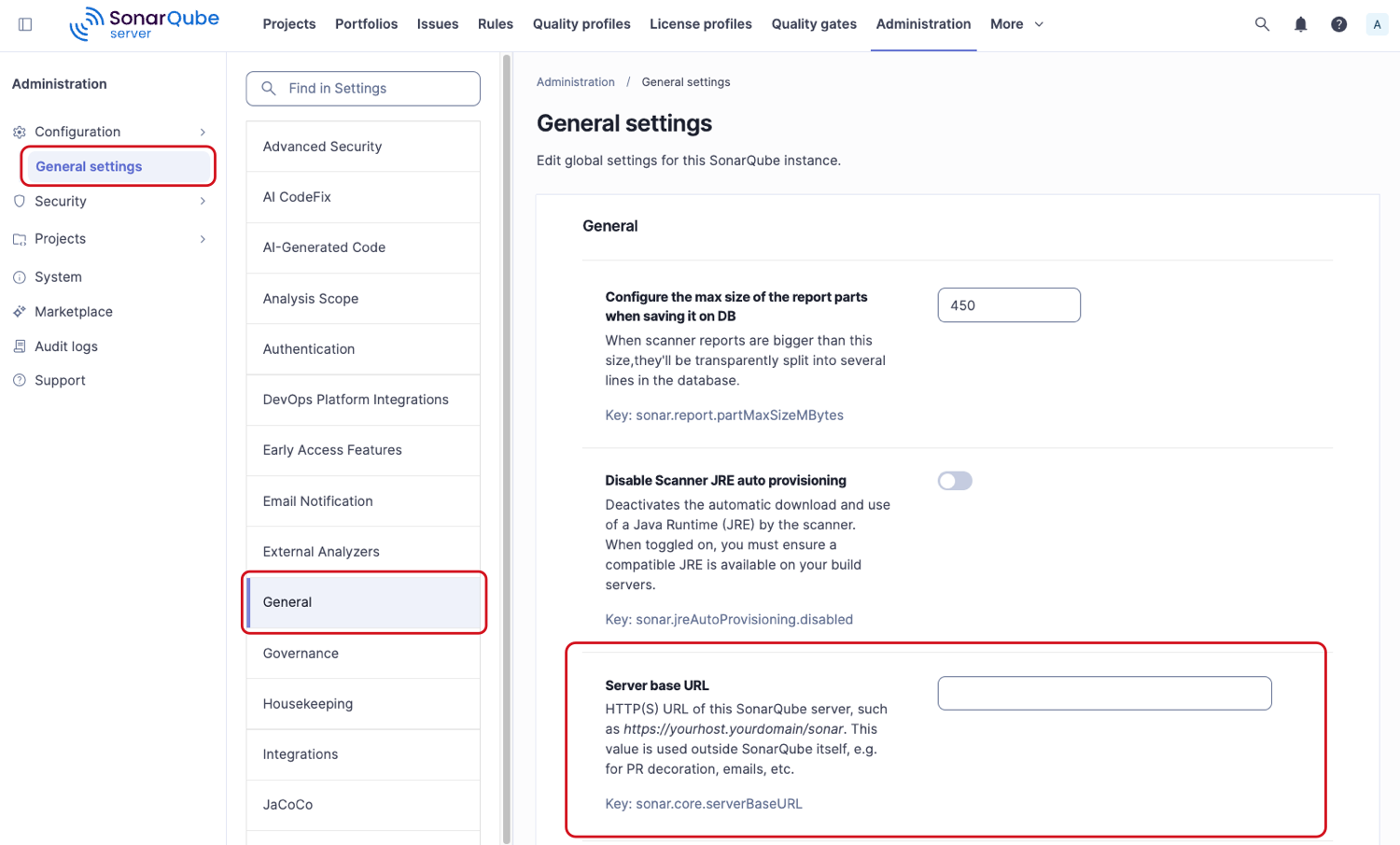Open Support in the admin sidebar
Image resolution: width=1400 pixels, height=845 pixels.
[60, 380]
